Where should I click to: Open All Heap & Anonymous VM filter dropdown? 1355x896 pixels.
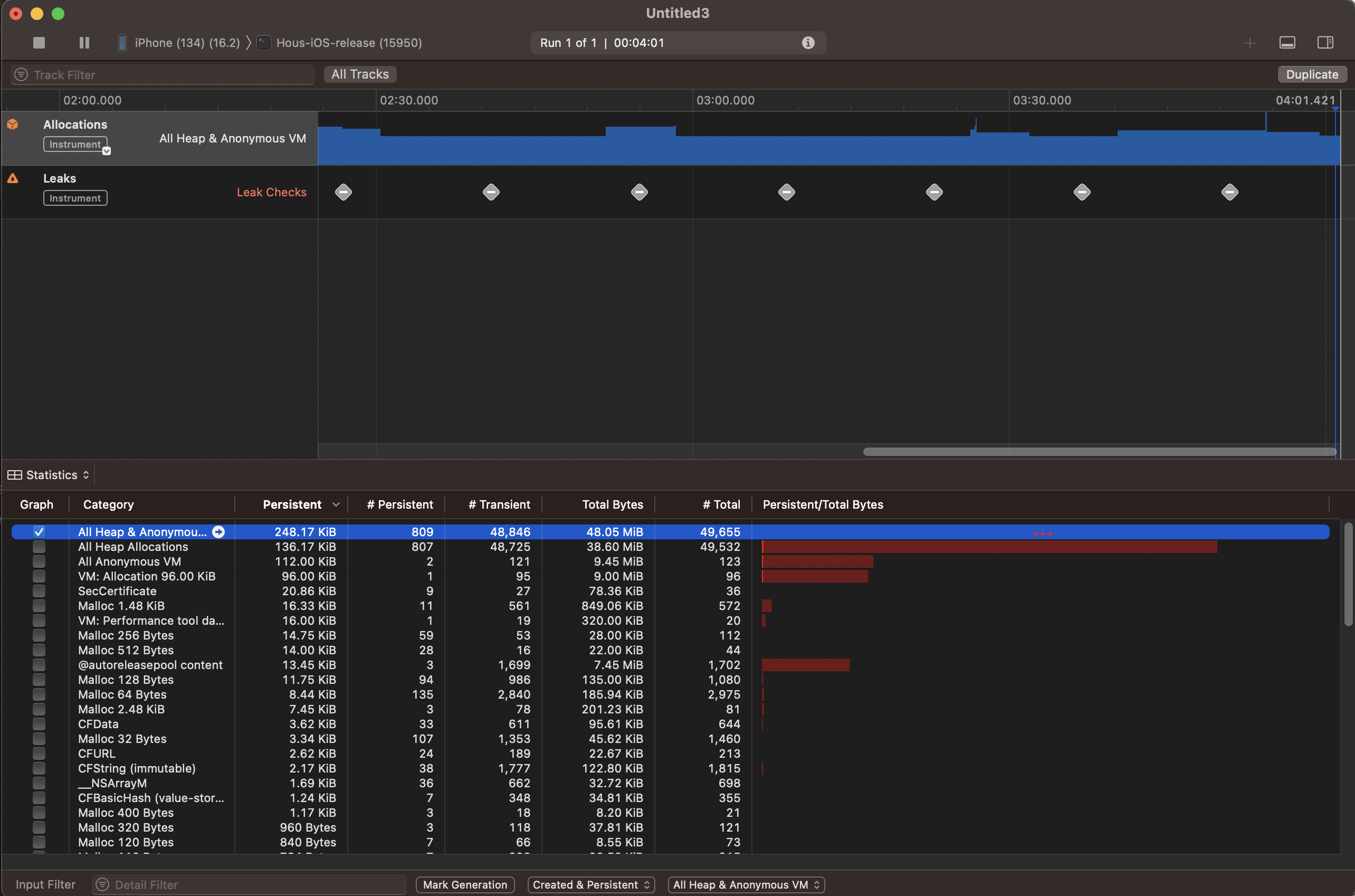(x=746, y=884)
